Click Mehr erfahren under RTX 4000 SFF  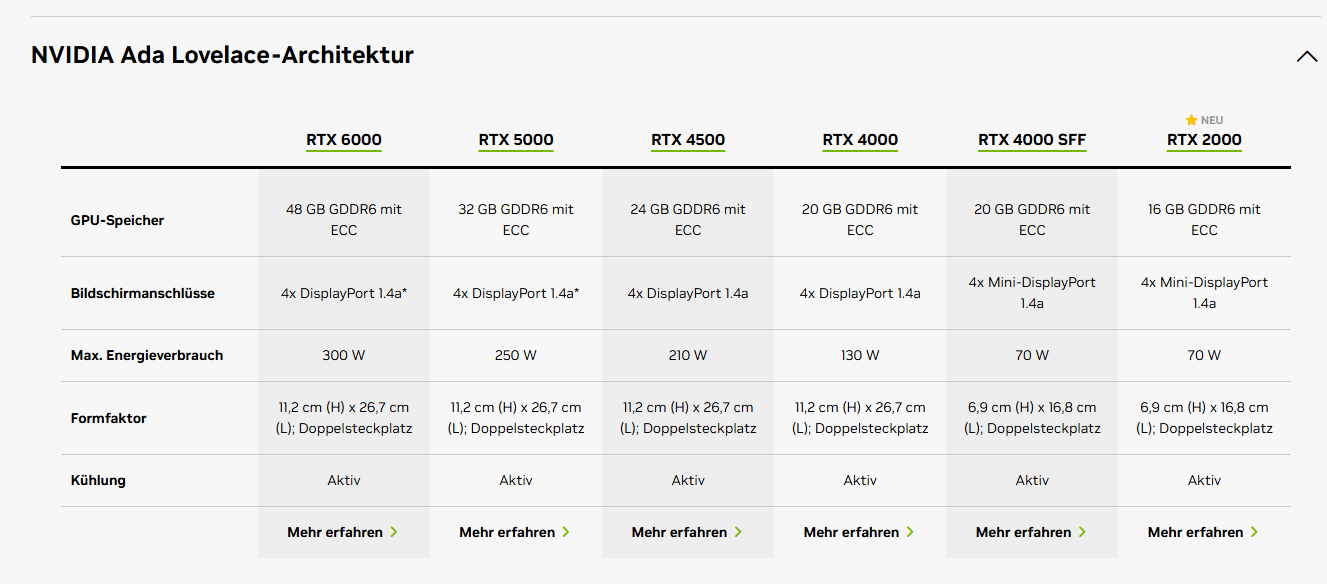click(1031, 532)
